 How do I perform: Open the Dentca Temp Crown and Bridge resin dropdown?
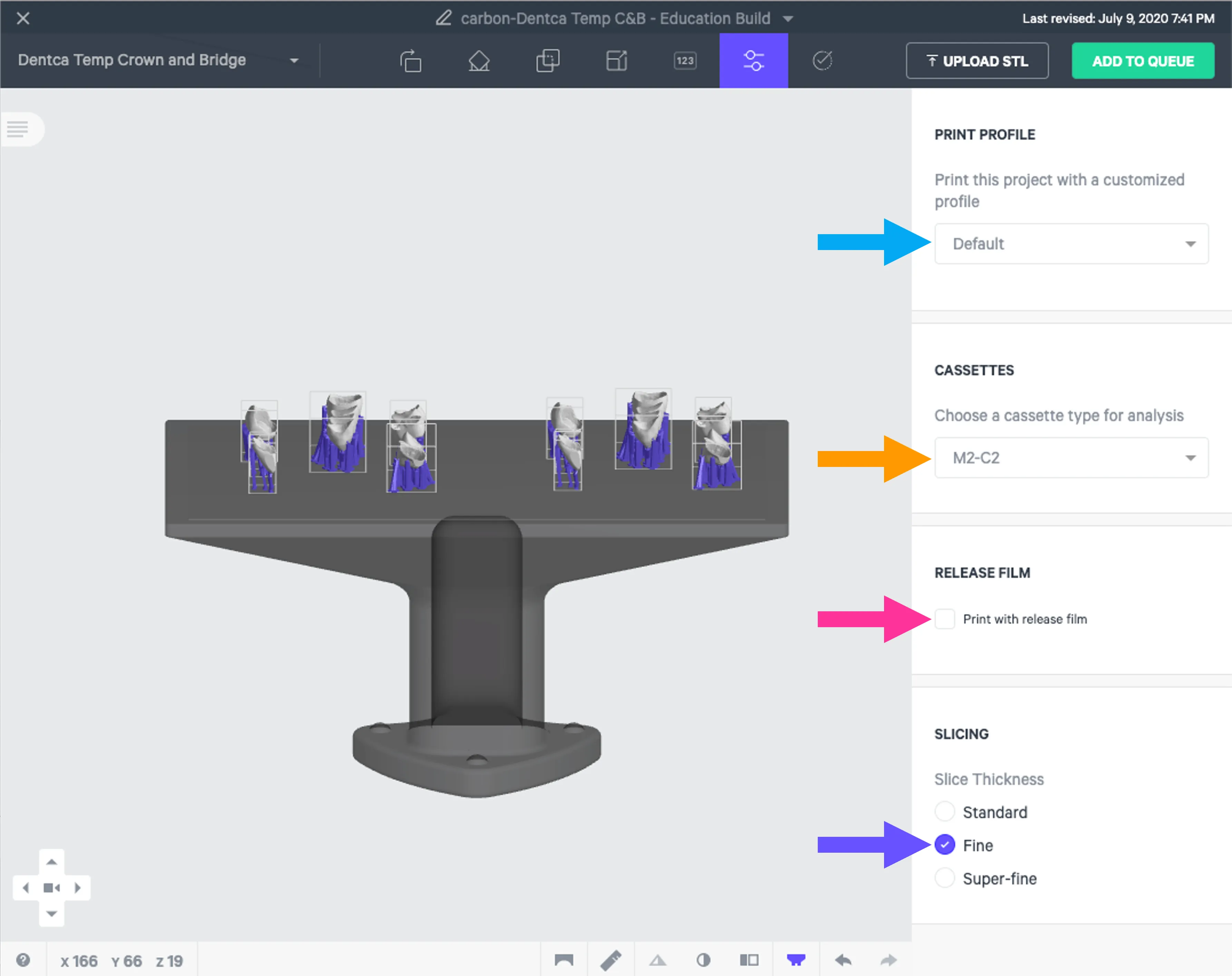159,60
